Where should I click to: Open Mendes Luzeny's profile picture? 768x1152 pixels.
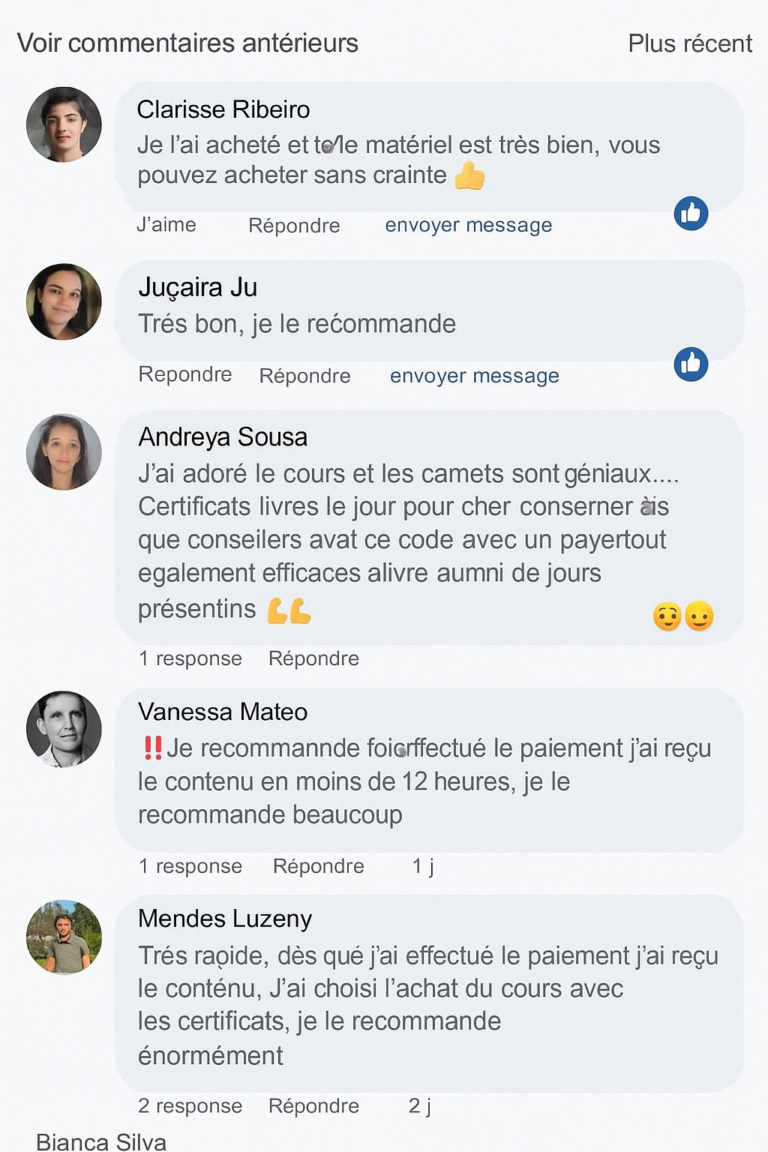[x=64, y=937]
